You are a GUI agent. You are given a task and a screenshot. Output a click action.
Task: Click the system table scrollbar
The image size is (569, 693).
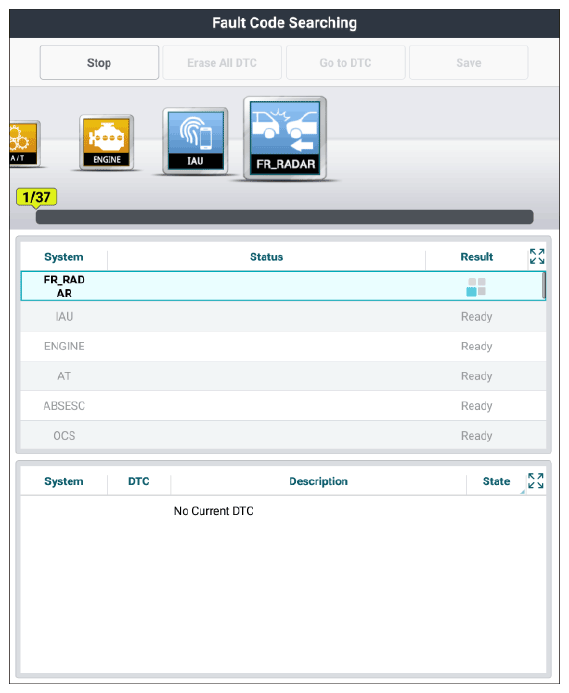[x=544, y=285]
